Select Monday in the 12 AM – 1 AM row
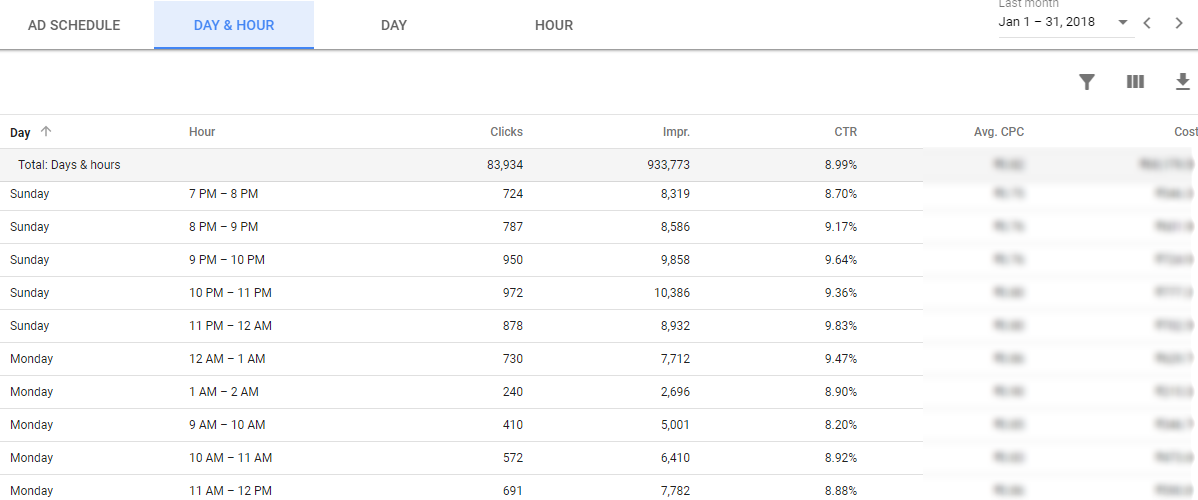Image resolution: width=1198 pixels, height=500 pixels. pos(31,358)
